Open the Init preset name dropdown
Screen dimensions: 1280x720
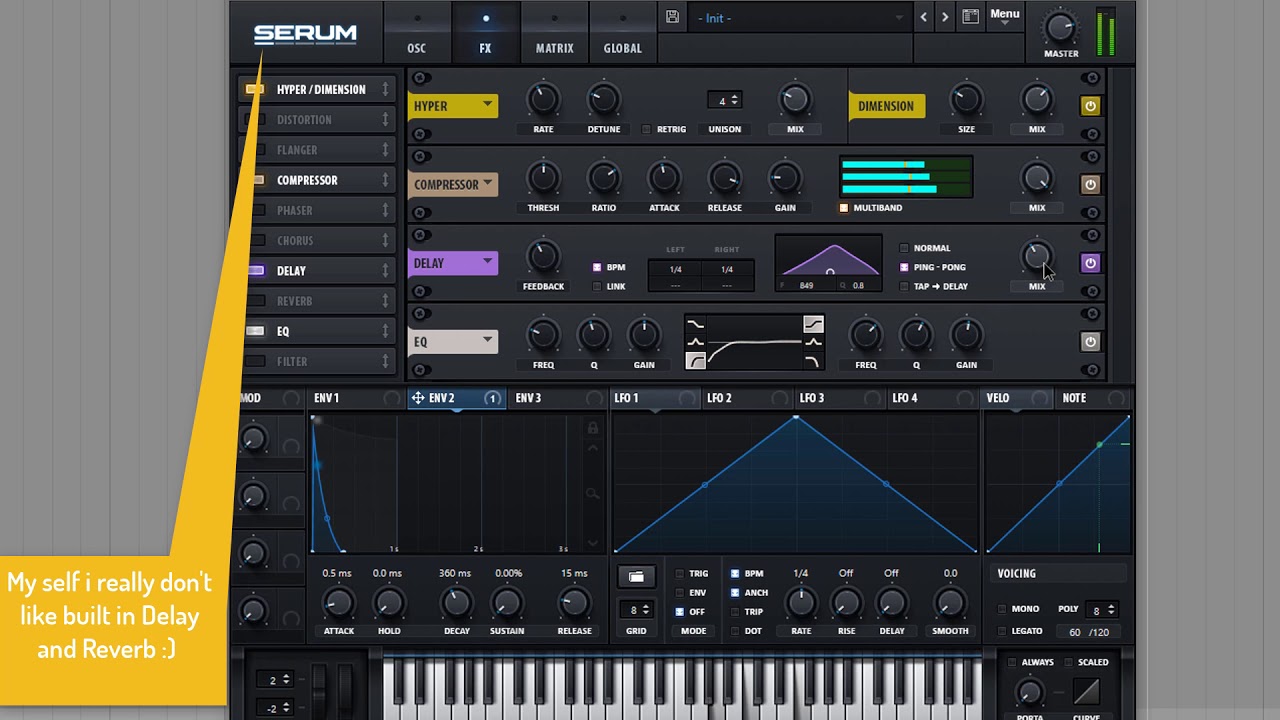800,18
